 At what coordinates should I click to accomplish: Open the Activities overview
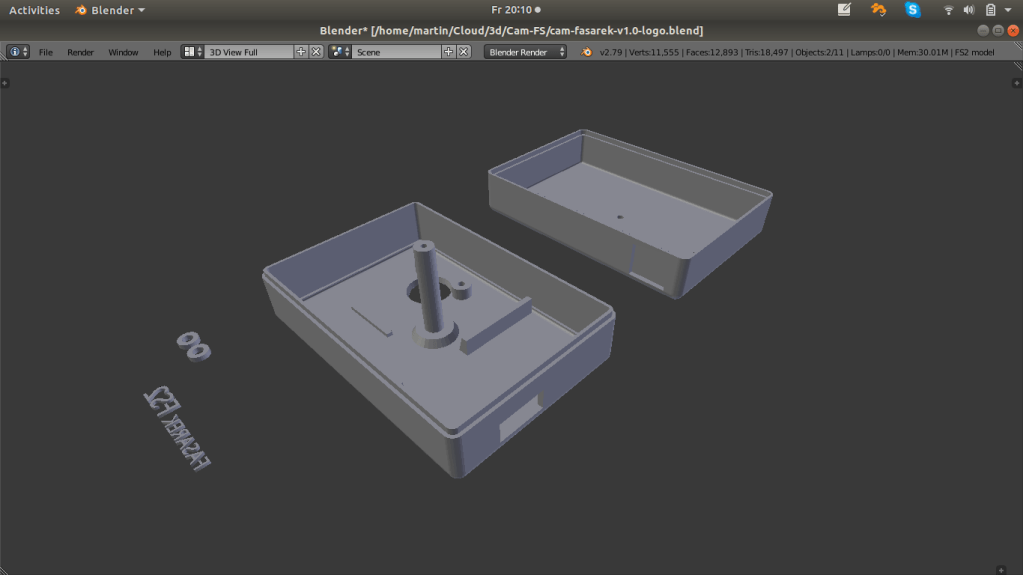(x=34, y=10)
